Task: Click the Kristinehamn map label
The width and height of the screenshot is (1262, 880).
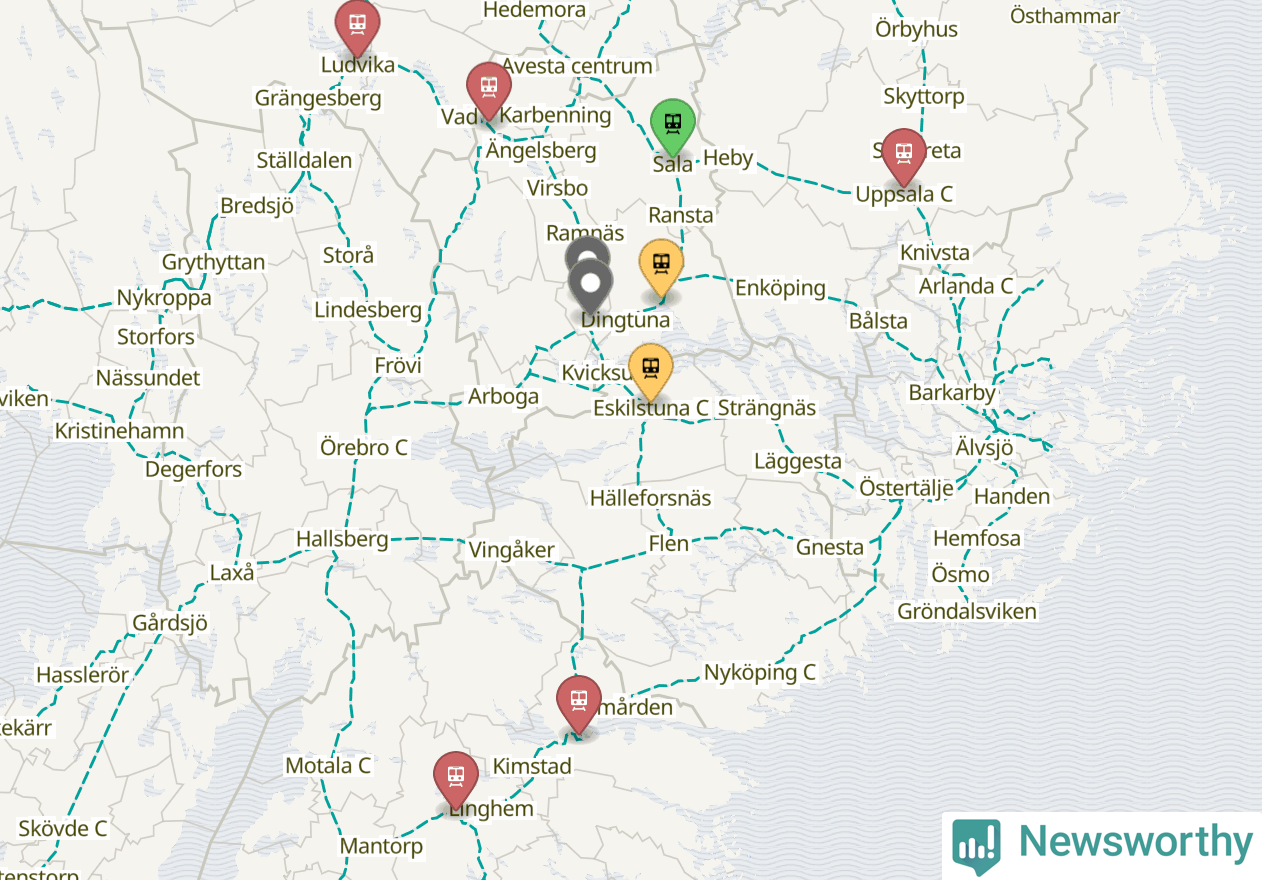Action: tap(119, 431)
